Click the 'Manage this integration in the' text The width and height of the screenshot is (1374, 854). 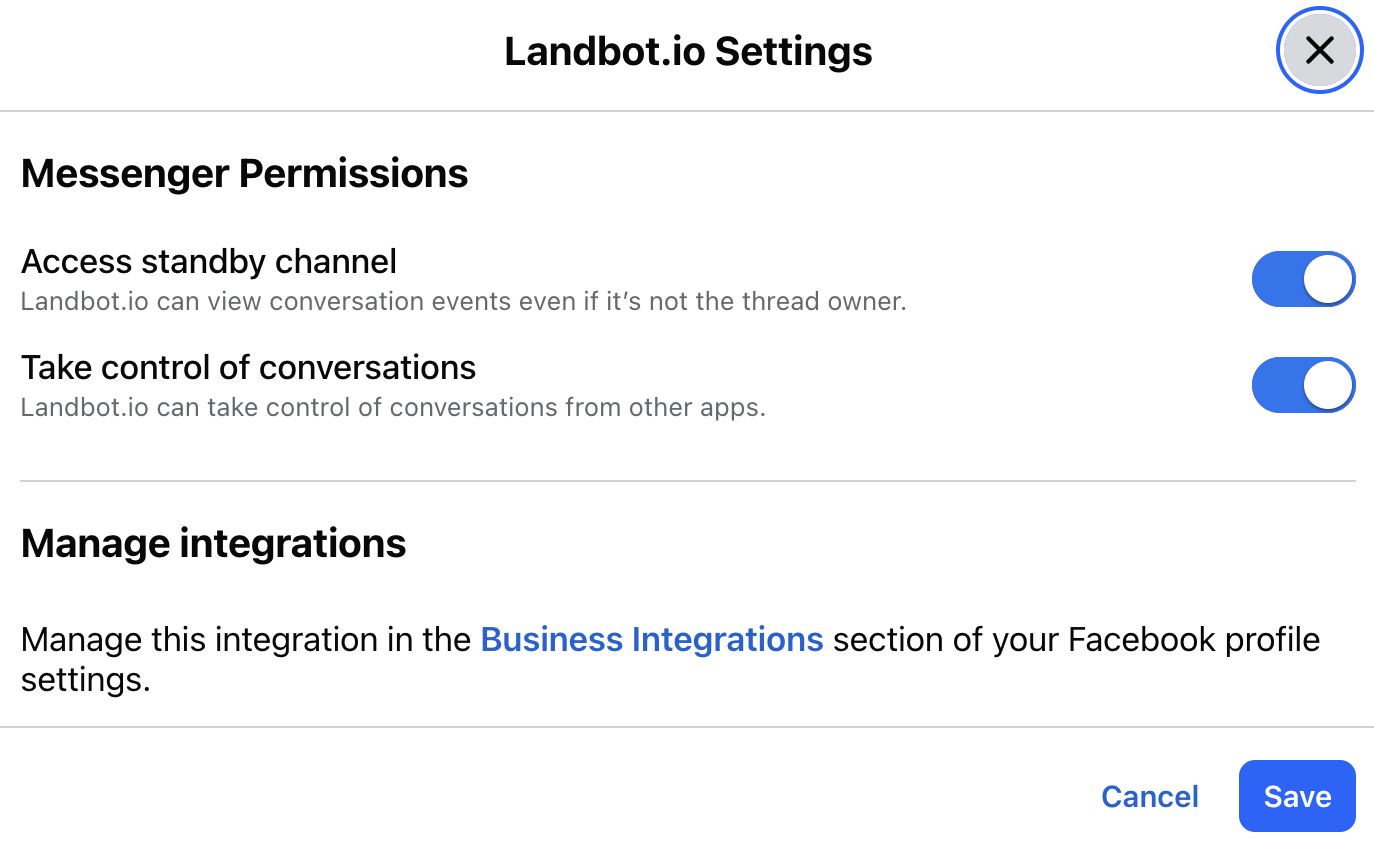coord(246,639)
